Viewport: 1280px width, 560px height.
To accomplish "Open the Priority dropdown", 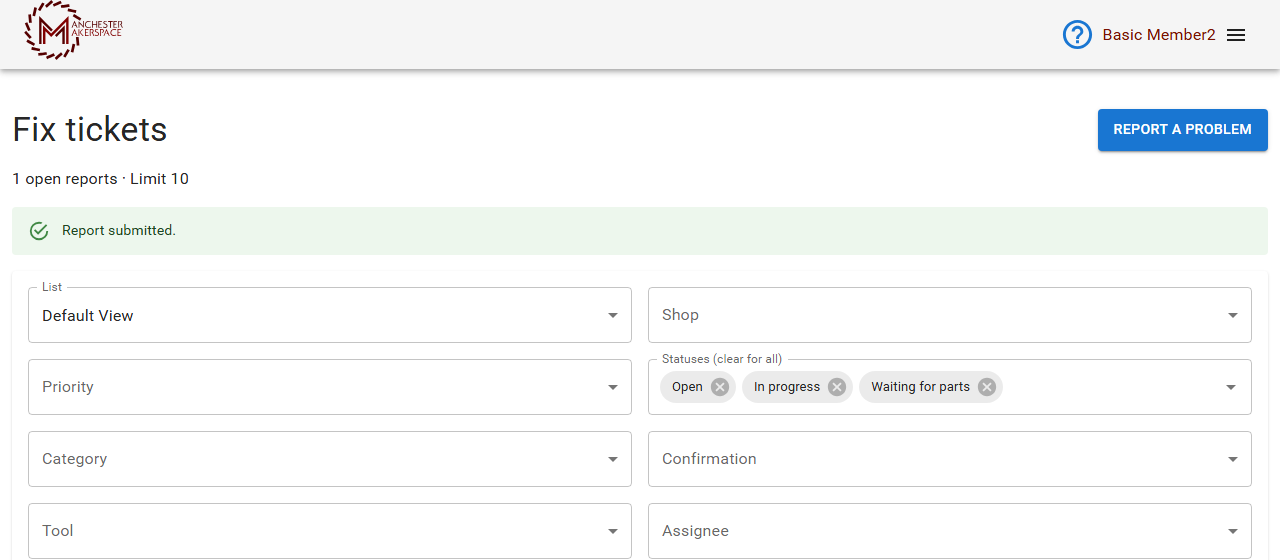I will click(330, 387).
